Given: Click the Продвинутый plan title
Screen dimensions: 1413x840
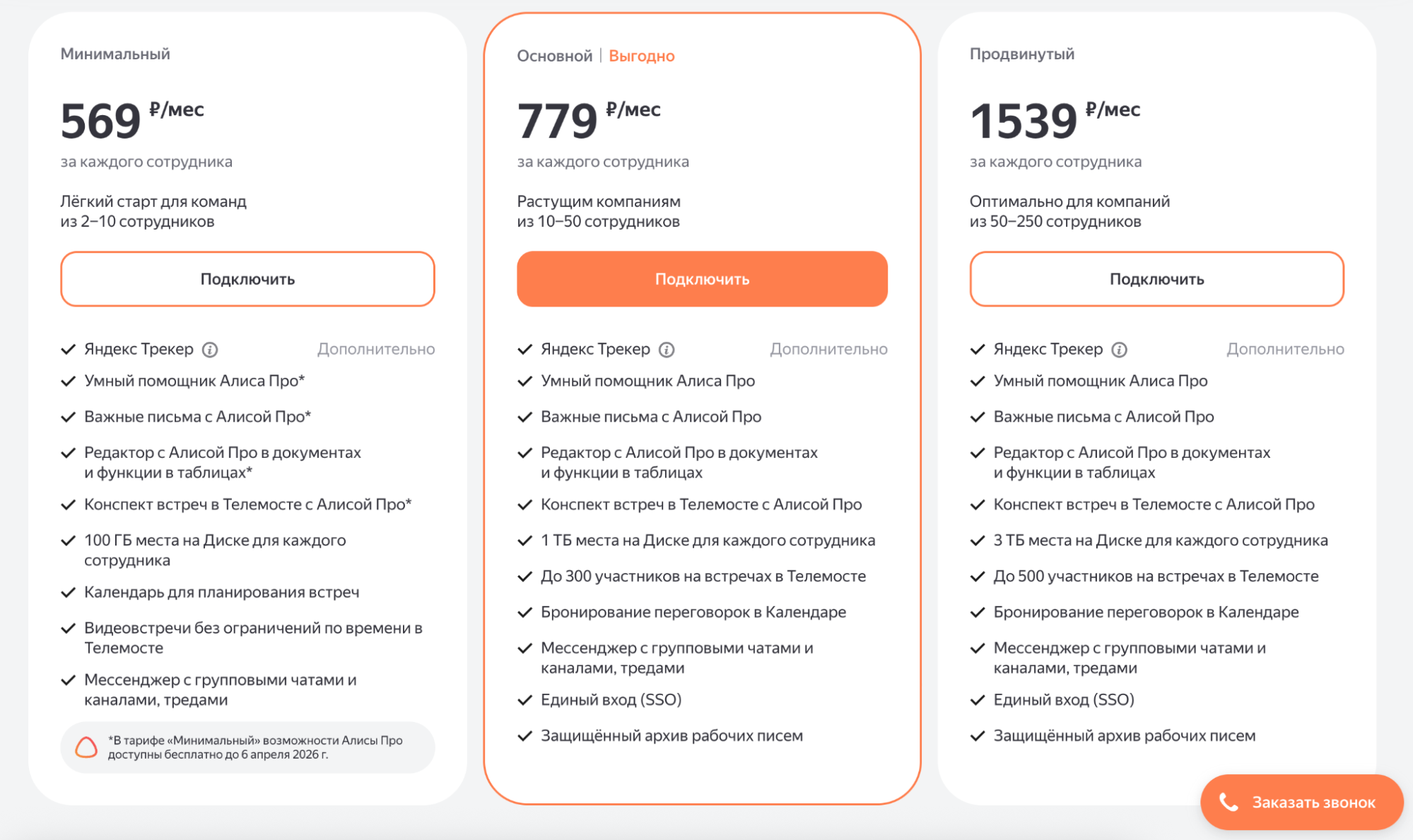Looking at the screenshot, I should 1021,54.
